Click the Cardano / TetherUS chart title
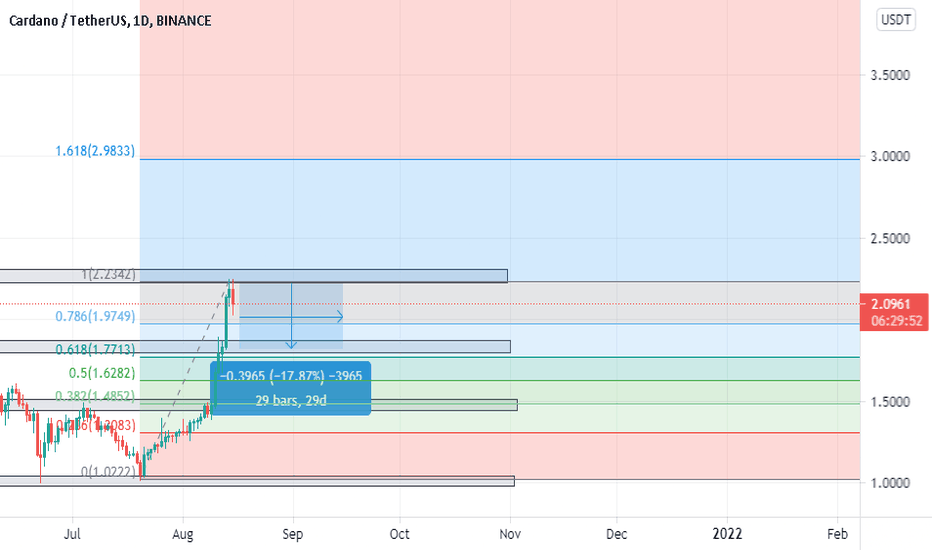 pyautogui.click(x=110, y=21)
